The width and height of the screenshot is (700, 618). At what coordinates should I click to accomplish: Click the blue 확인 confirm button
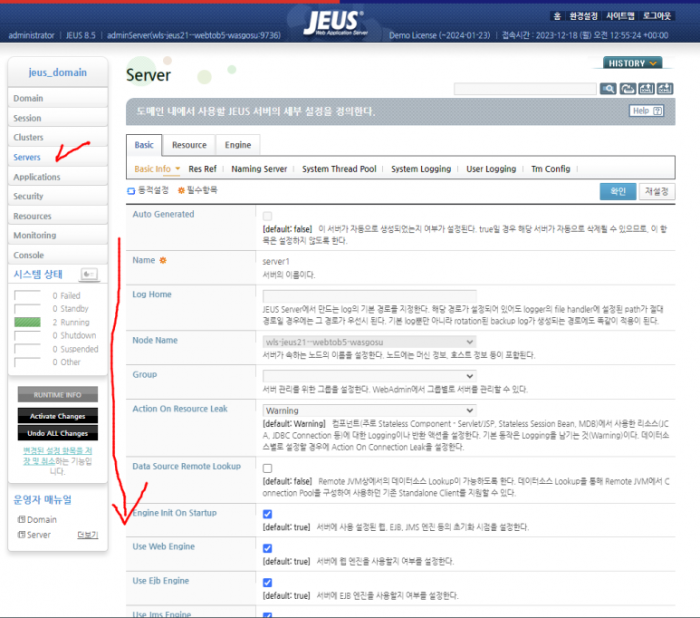click(617, 191)
